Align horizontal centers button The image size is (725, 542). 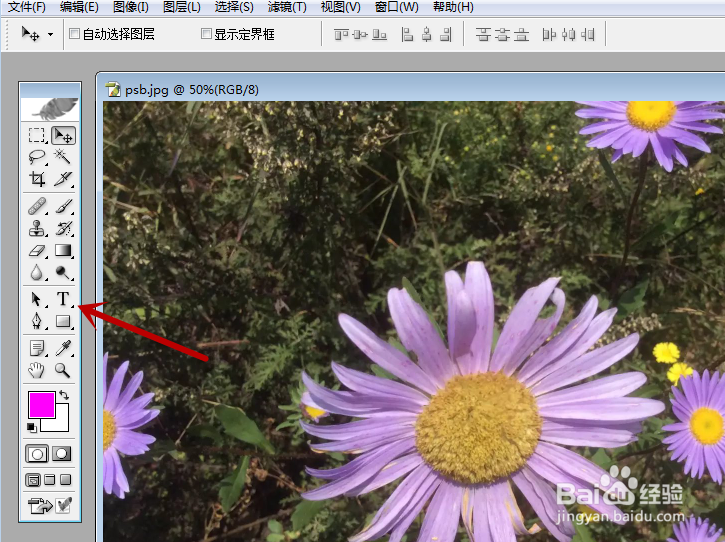pos(427,35)
